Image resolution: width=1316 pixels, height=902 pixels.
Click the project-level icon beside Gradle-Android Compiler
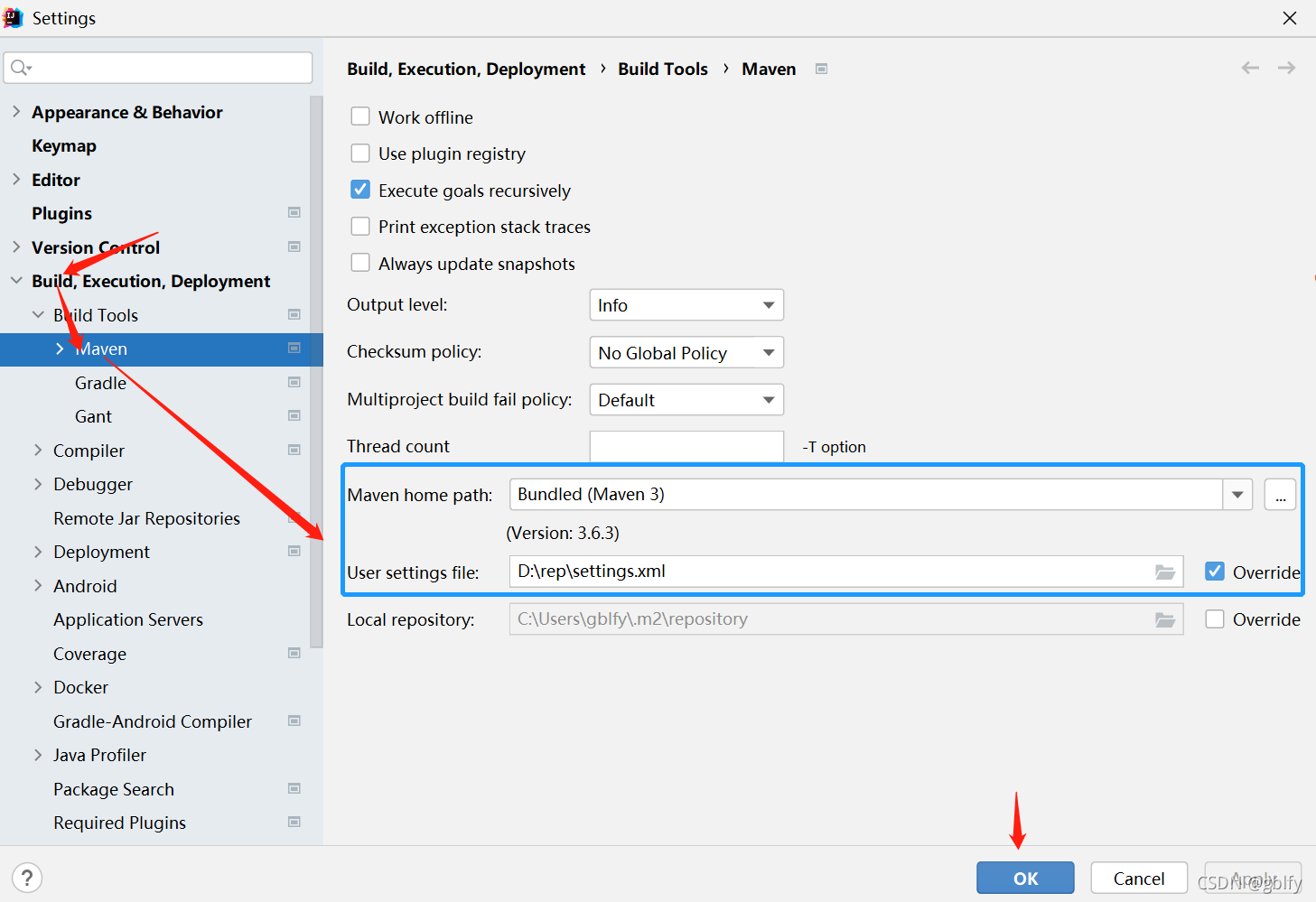[294, 721]
